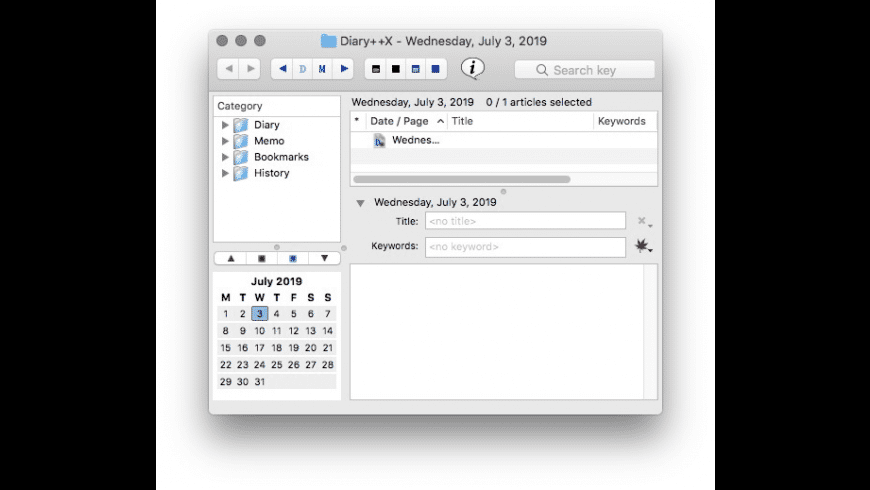The width and height of the screenshot is (870, 490).
Task: Go to the next entry with the blue right arrow
Action: point(344,69)
